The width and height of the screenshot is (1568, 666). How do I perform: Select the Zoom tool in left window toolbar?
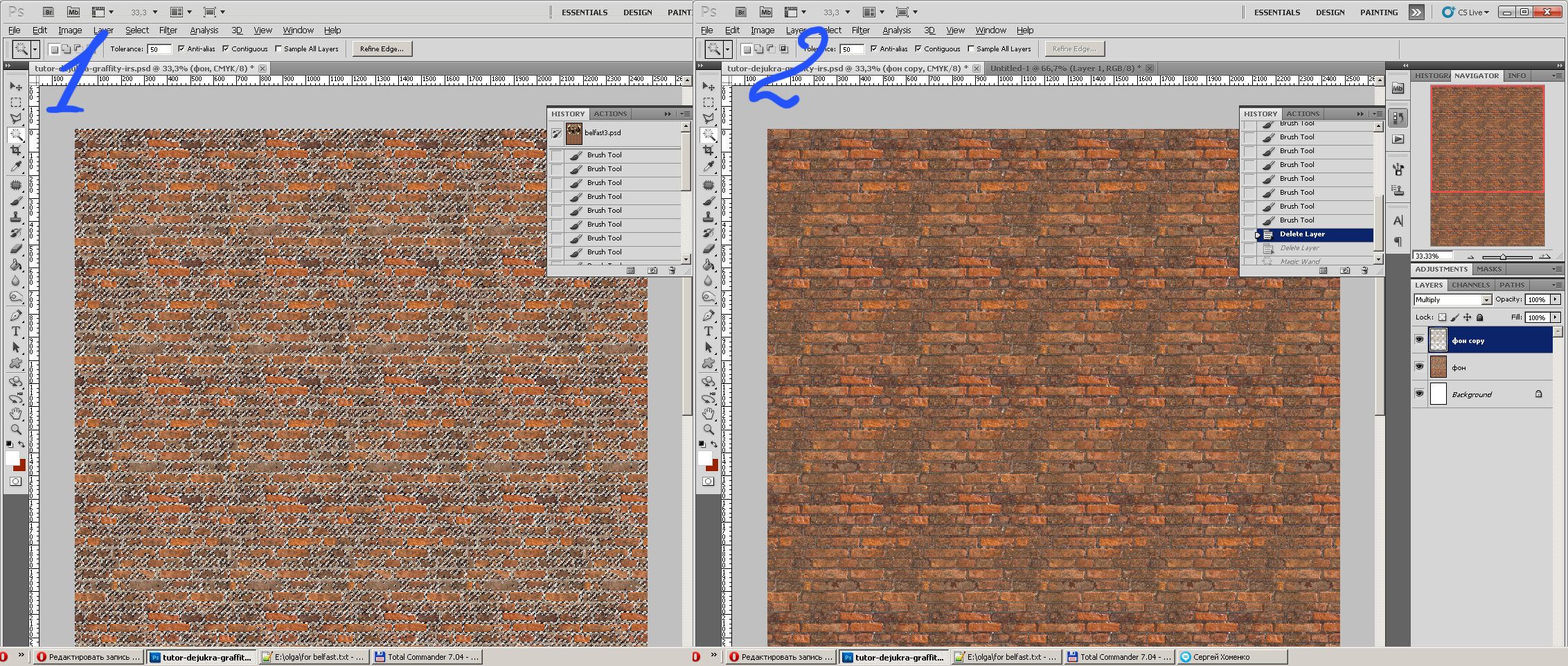(x=15, y=430)
